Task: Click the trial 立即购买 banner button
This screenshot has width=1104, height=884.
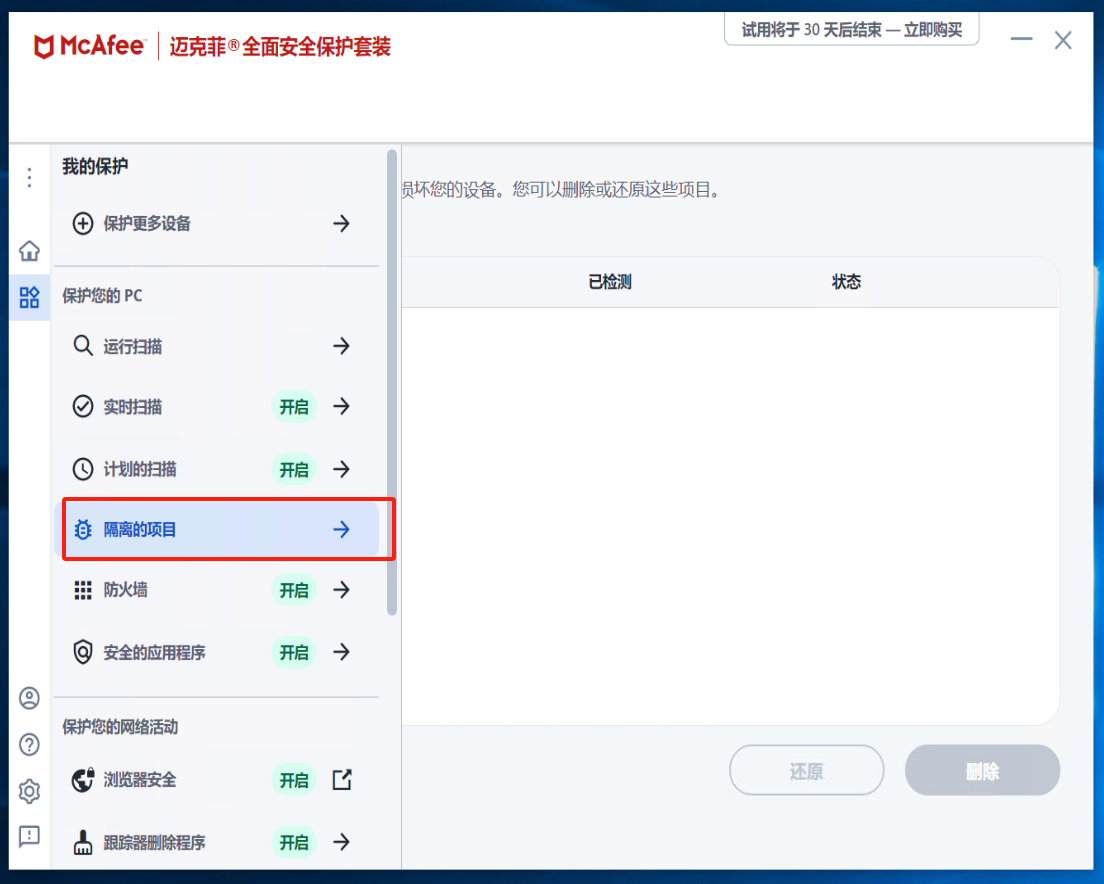Action: 851,30
